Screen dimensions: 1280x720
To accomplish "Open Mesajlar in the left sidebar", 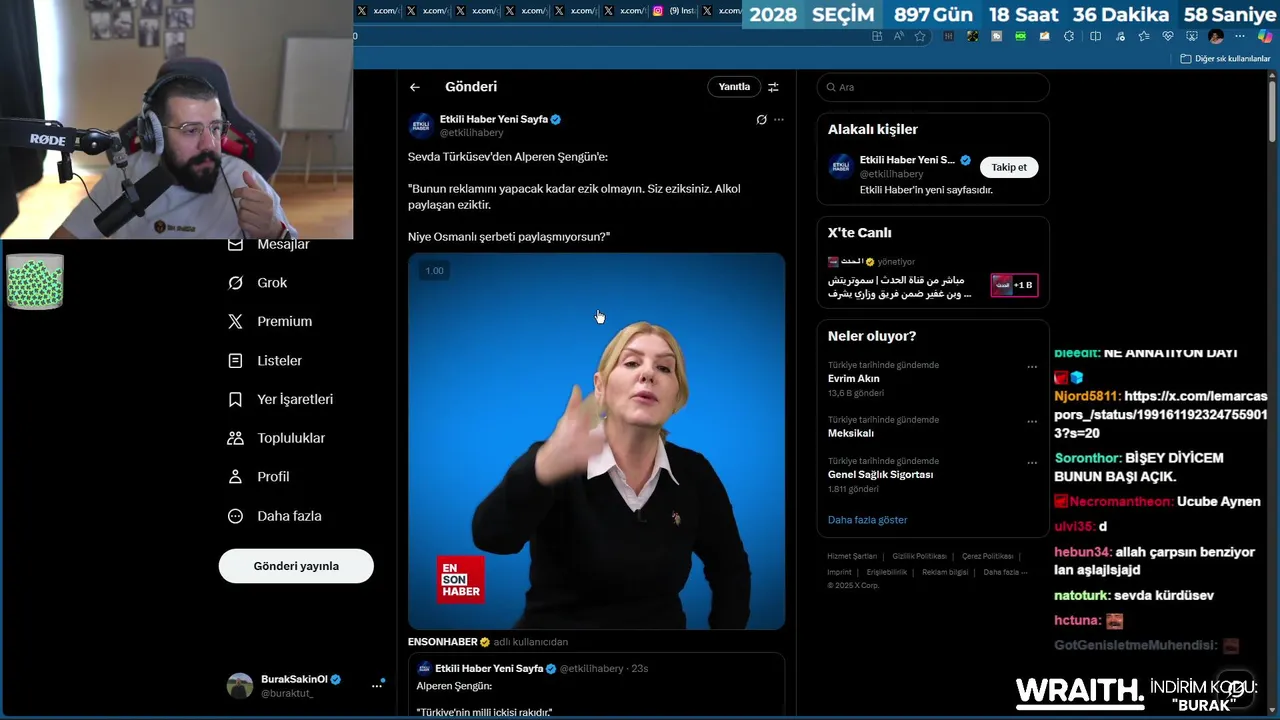I will click(x=270, y=244).
